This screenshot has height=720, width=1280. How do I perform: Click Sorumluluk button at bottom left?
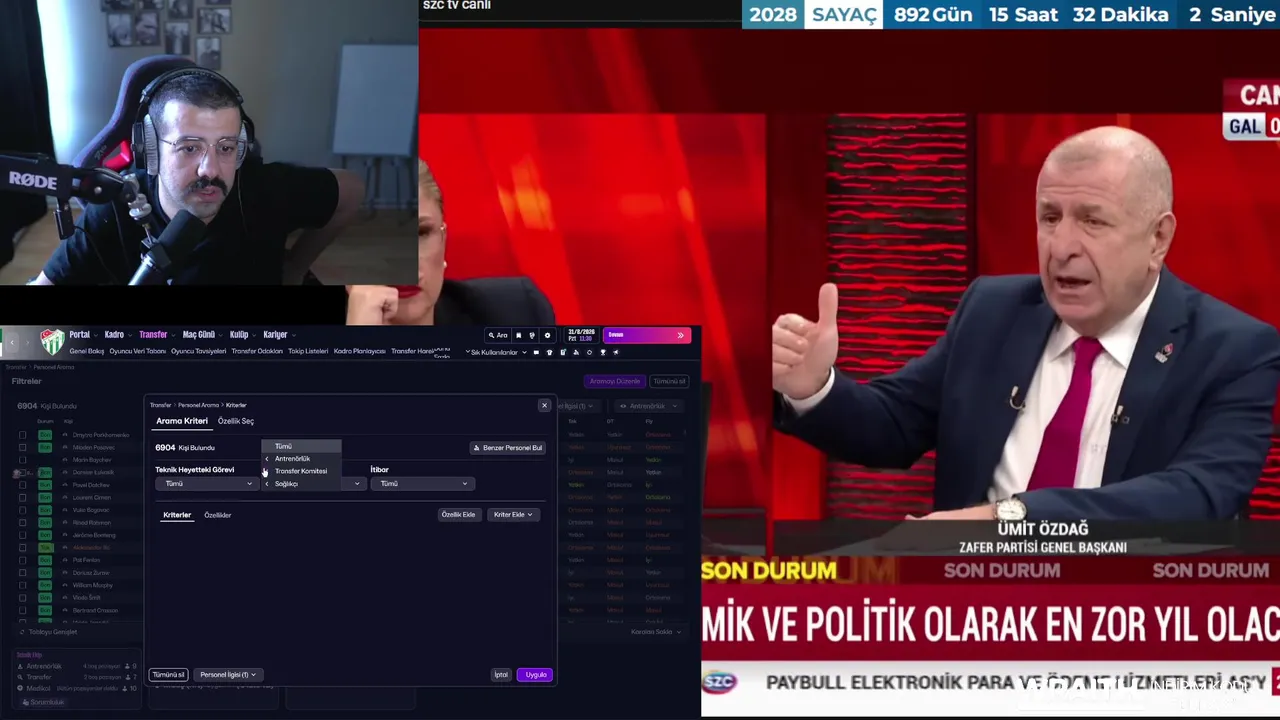44,702
